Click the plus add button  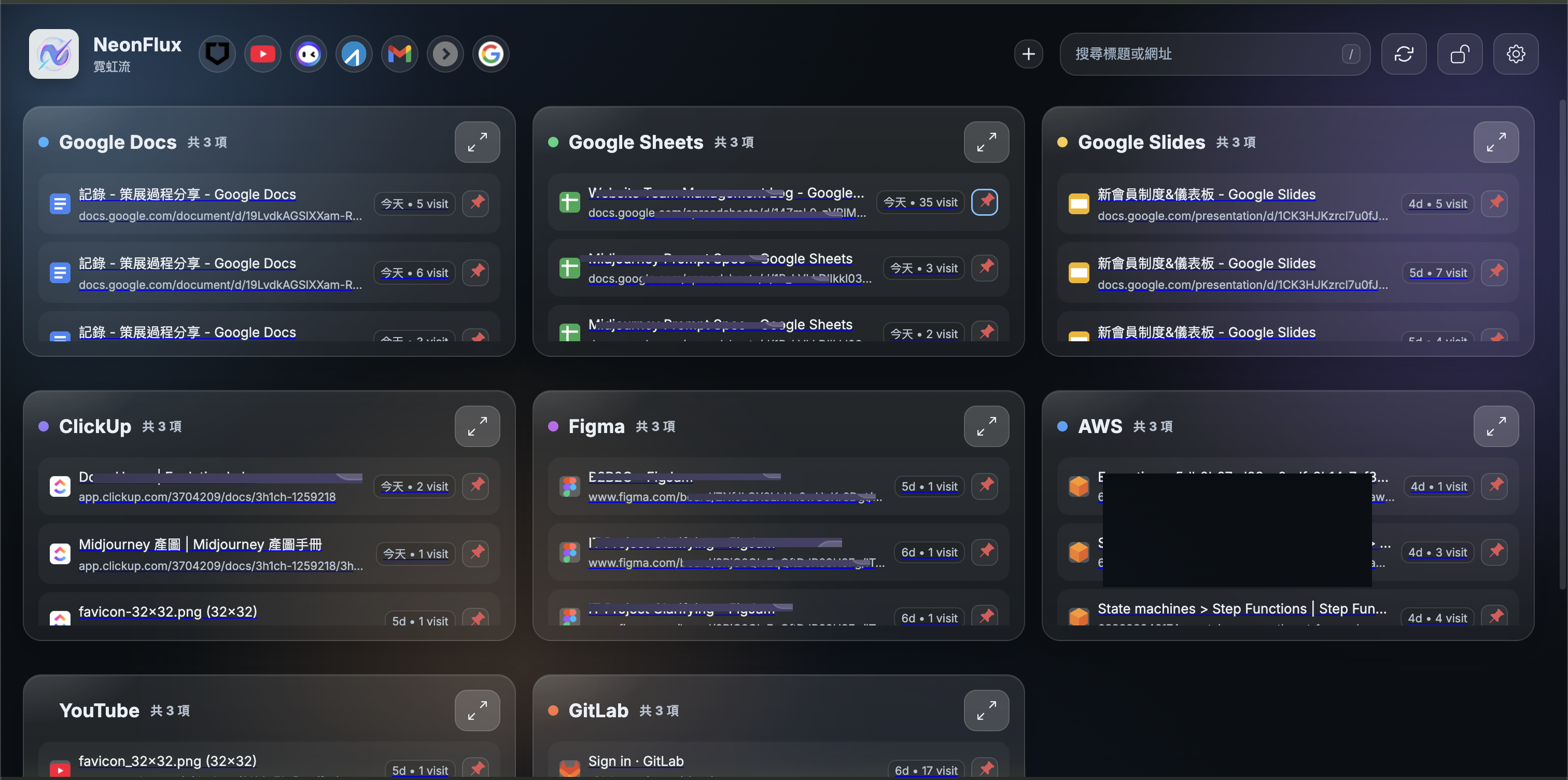click(1028, 54)
